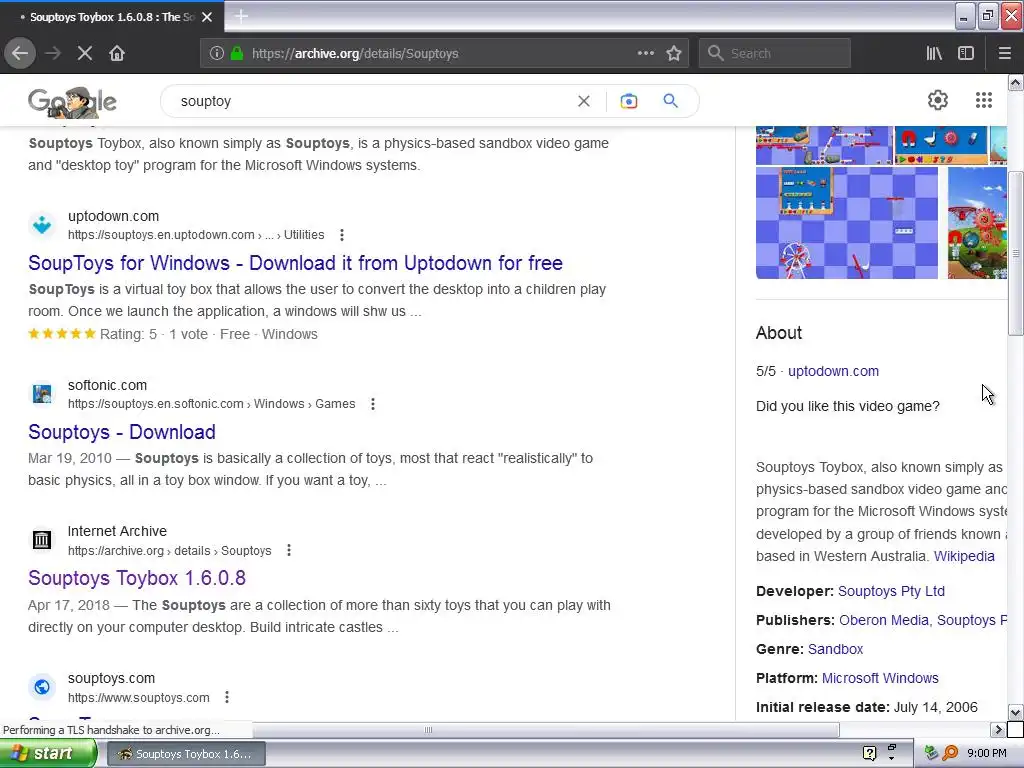Screen dimensions: 1024x768
Task: Close the Souptoys Toybox tab
Action: pos(207,17)
